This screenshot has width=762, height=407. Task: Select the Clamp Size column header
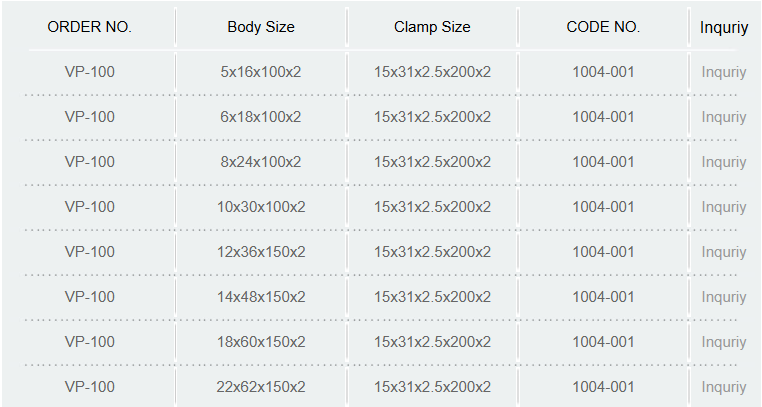click(432, 27)
